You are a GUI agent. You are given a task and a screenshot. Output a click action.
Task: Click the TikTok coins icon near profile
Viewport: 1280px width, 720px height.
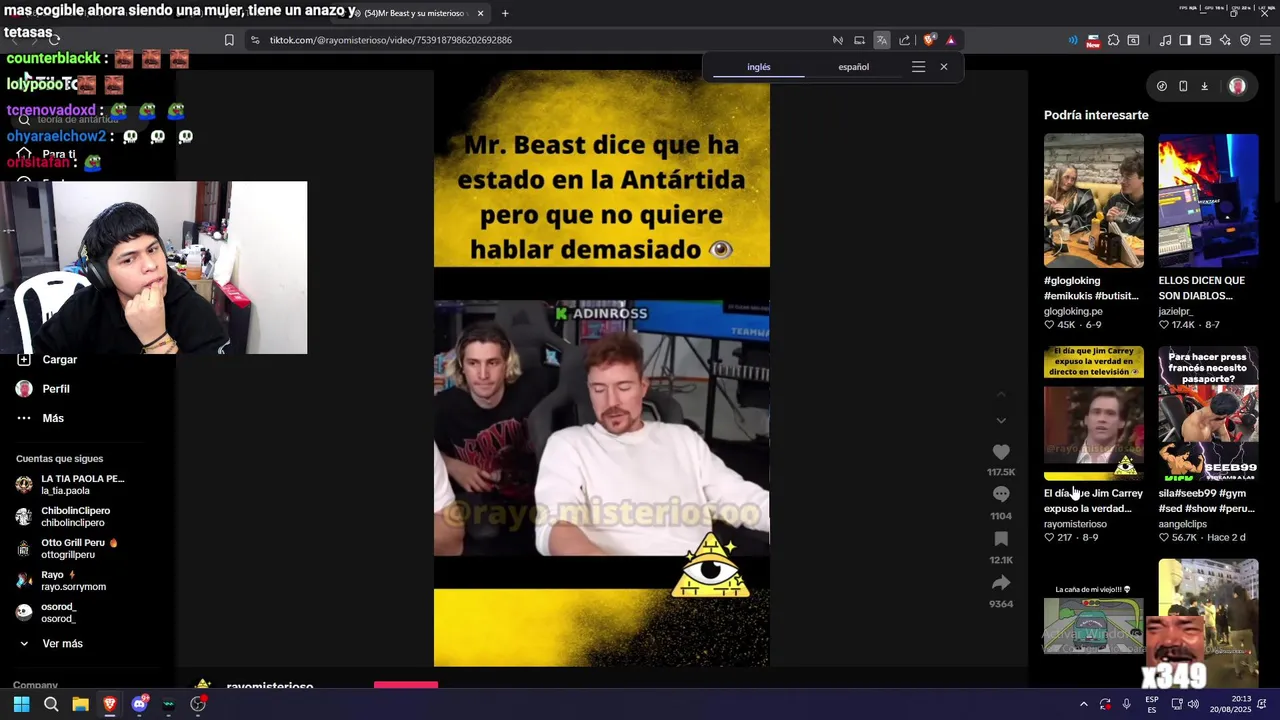coord(1161,86)
